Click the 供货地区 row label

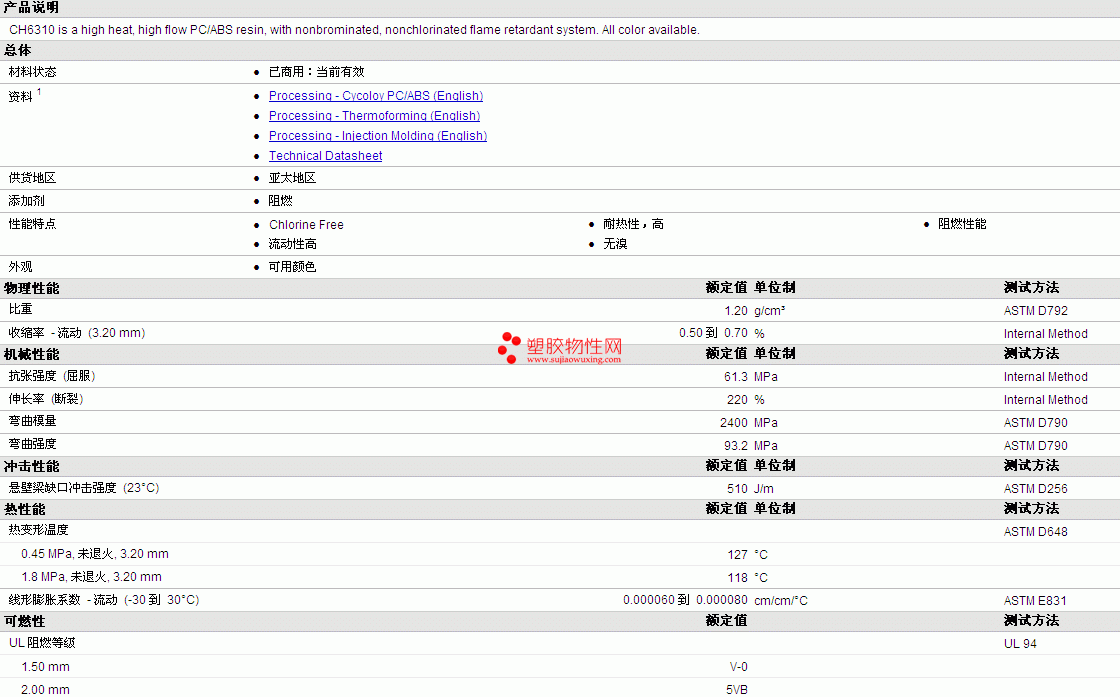click(32, 178)
